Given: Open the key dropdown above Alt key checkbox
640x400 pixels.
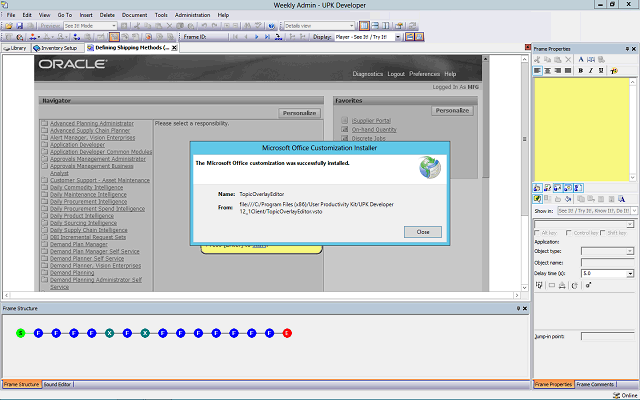Looking at the screenshot, I should pos(630,224).
